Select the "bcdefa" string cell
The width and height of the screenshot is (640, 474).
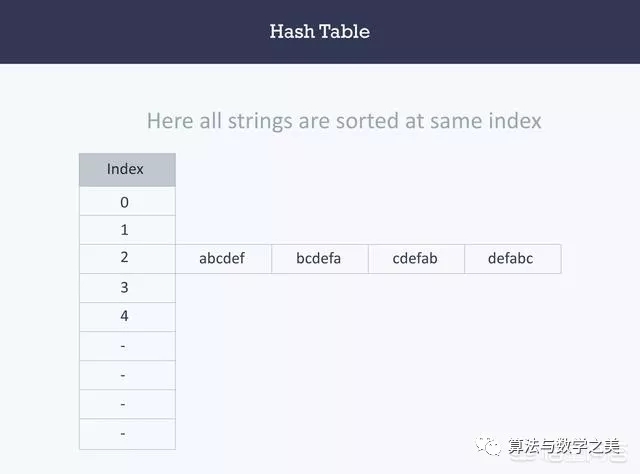point(319,259)
